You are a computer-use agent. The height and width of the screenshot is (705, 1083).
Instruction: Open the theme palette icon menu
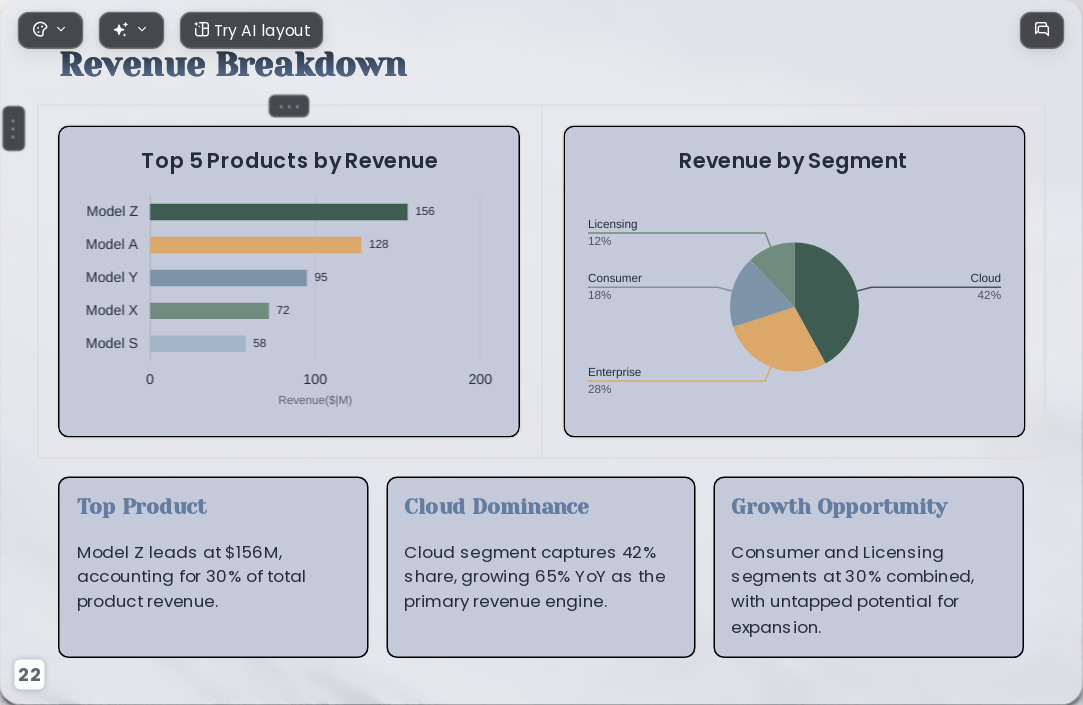[40, 30]
